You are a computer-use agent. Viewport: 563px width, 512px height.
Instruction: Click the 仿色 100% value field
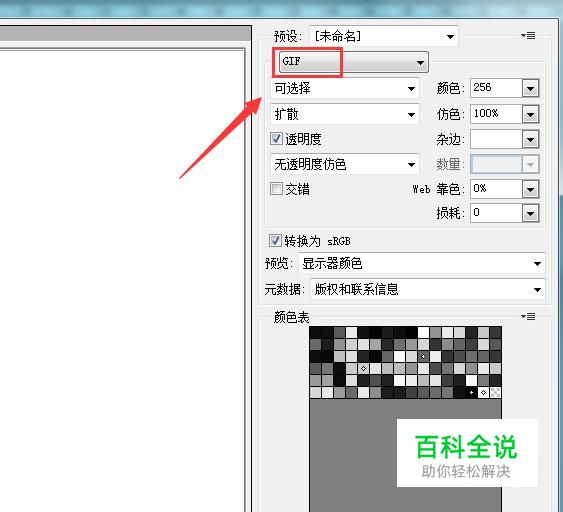pyautogui.click(x=496, y=114)
